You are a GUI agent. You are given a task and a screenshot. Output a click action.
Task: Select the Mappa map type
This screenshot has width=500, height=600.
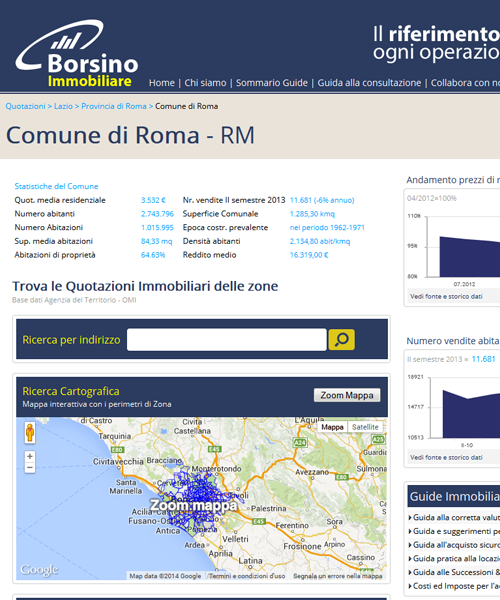(332, 427)
